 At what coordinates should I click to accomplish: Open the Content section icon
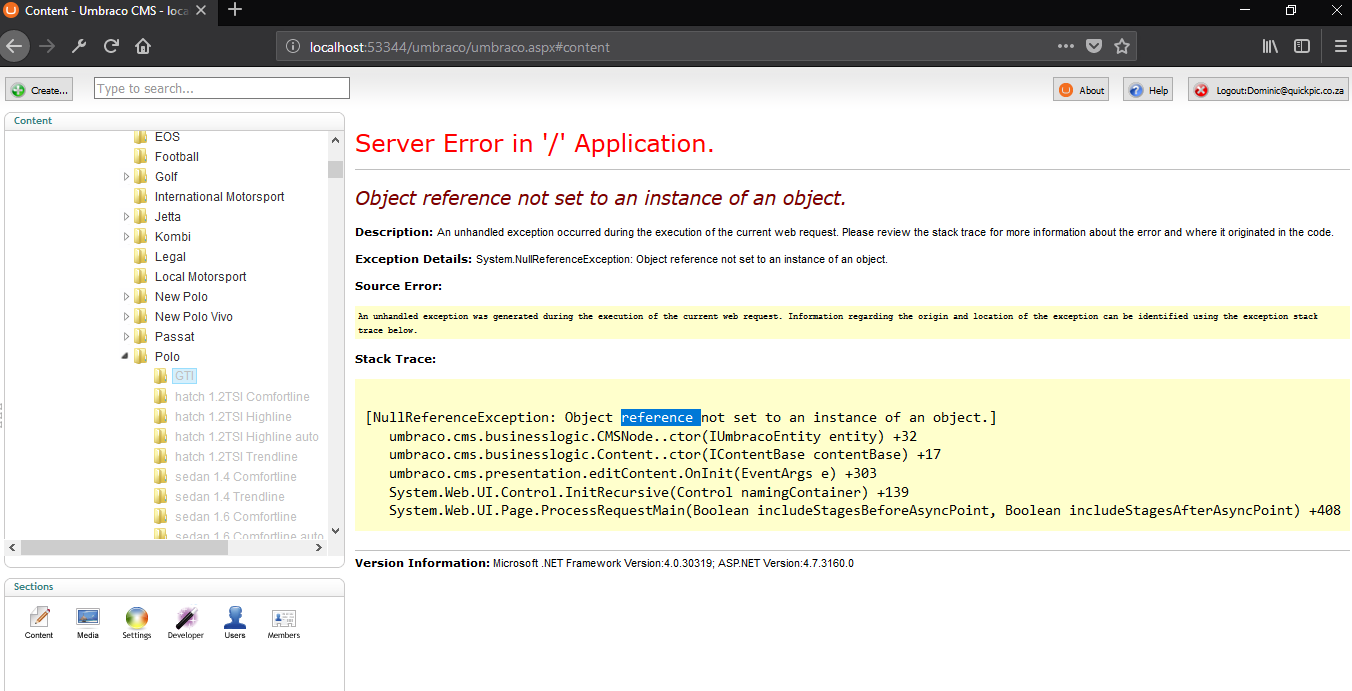coord(39,622)
